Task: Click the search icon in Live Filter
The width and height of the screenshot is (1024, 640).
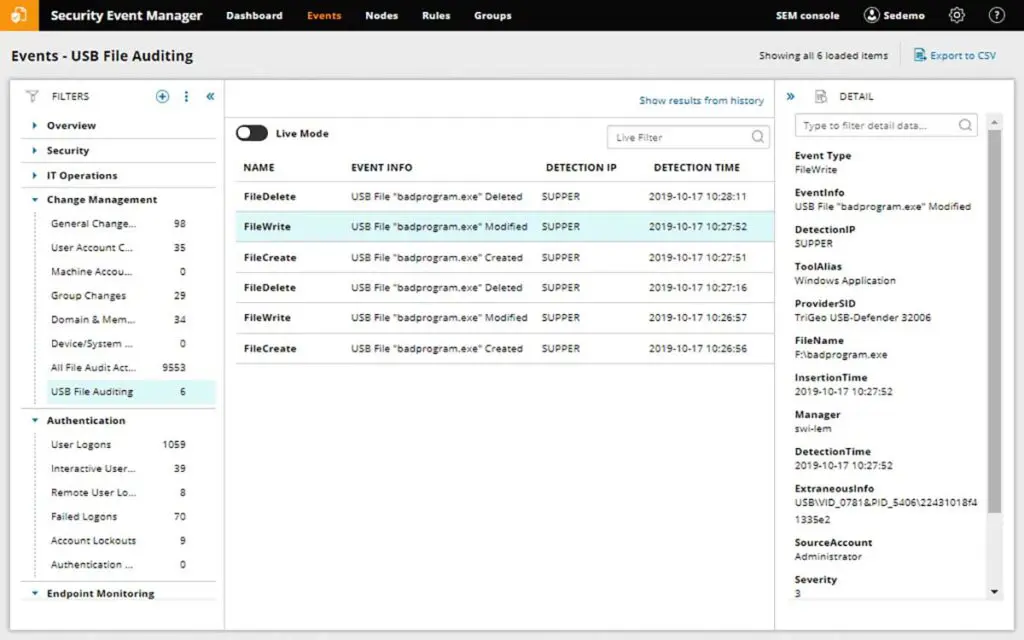Action: pos(757,136)
